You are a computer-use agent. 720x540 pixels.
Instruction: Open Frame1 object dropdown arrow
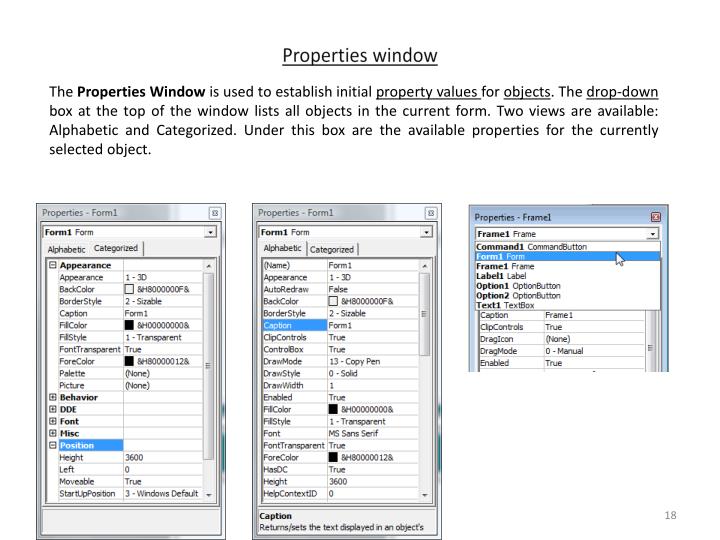click(652, 234)
